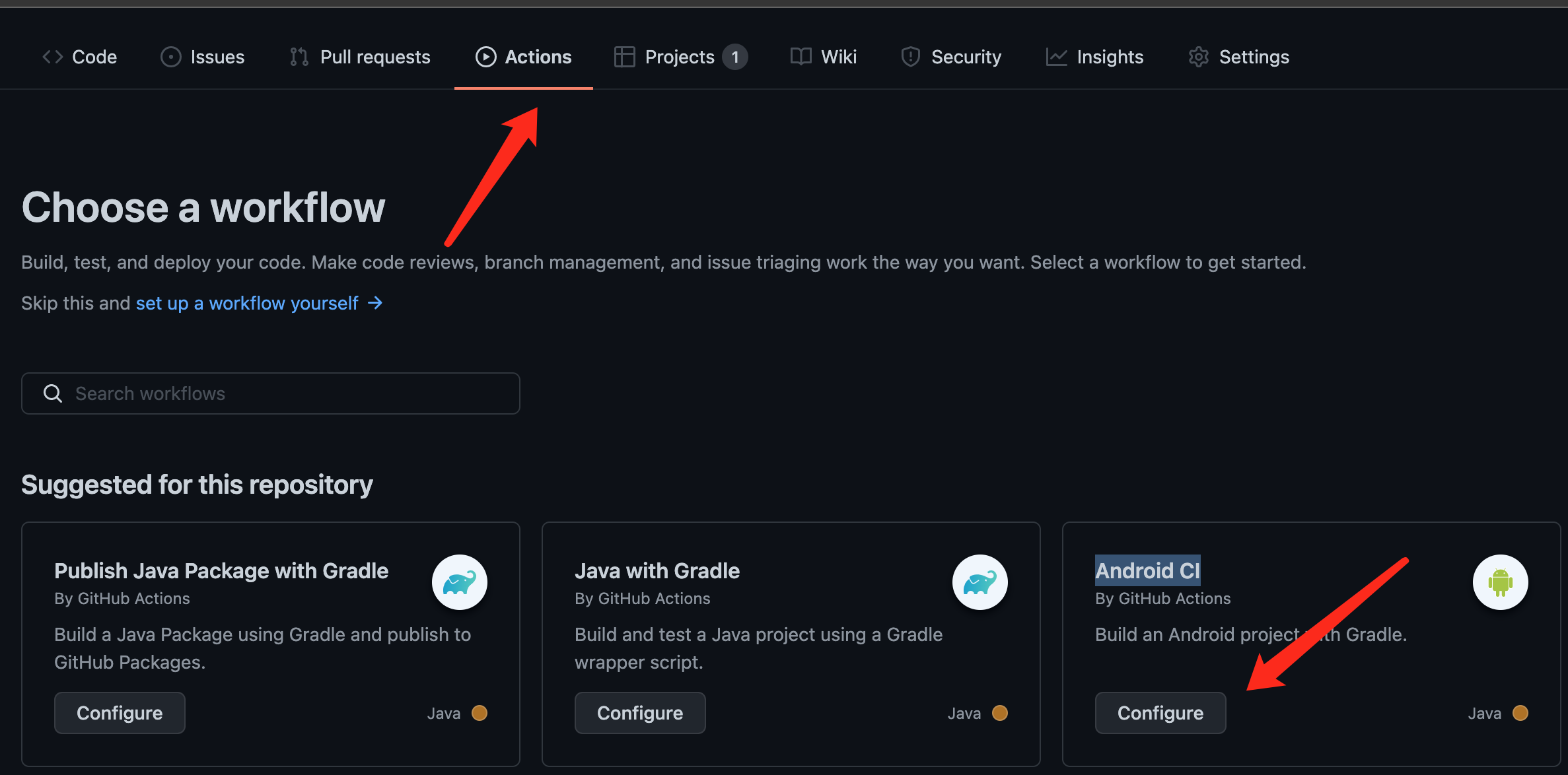Viewport: 1568px width, 775px height.
Task: Configure the Android CI workflow
Action: [x=1160, y=713]
